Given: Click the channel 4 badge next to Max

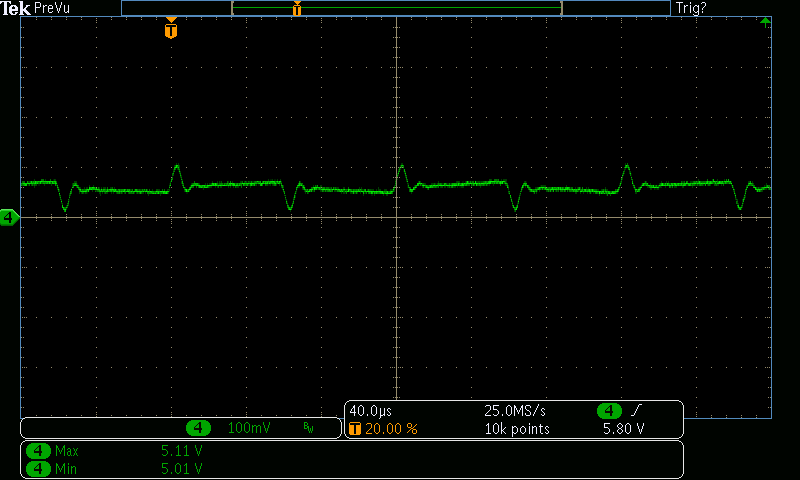Looking at the screenshot, I should click(38, 451).
